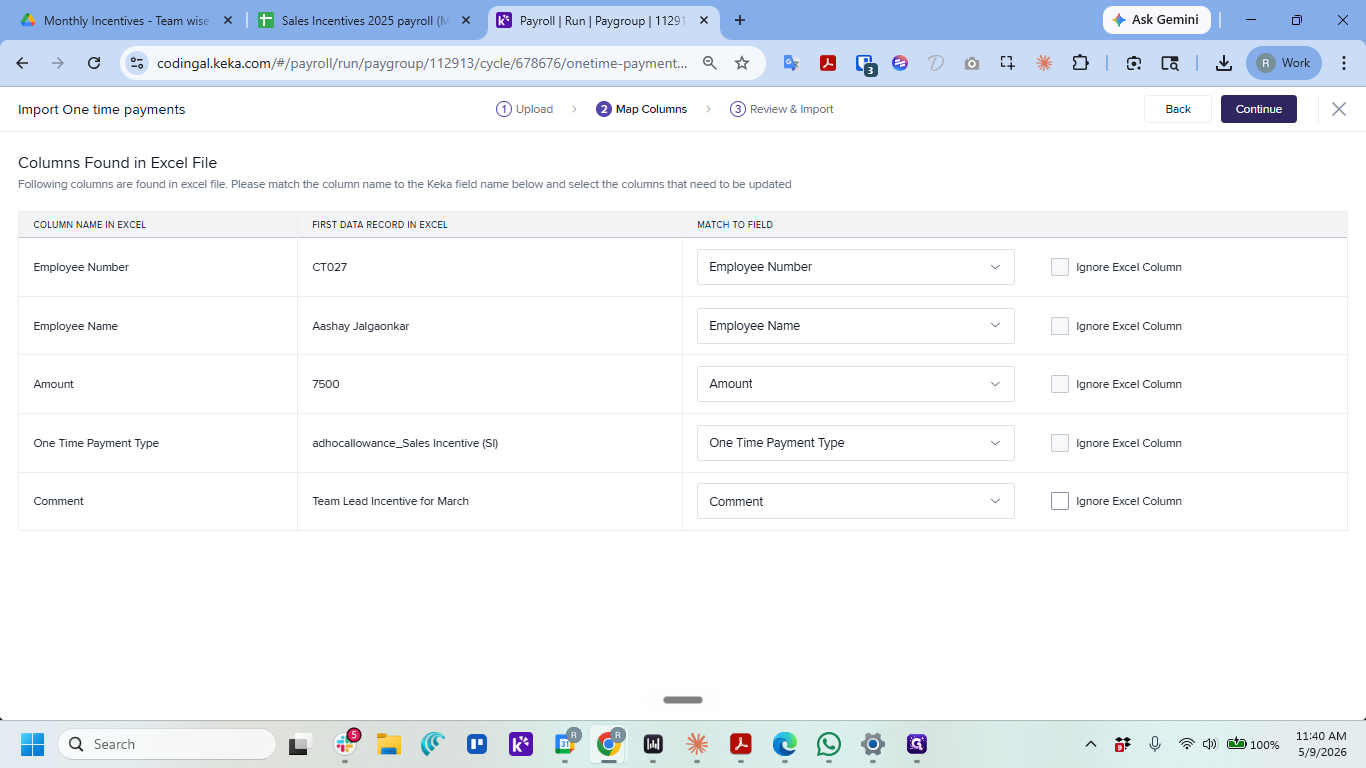Open the One Time Payment Type match dropdown
This screenshot has width=1366, height=768.
(x=856, y=443)
